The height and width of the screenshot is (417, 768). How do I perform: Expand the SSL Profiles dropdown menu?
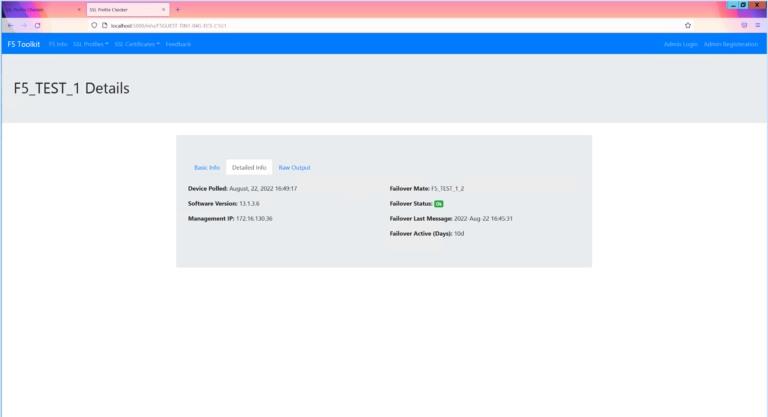tap(91, 44)
